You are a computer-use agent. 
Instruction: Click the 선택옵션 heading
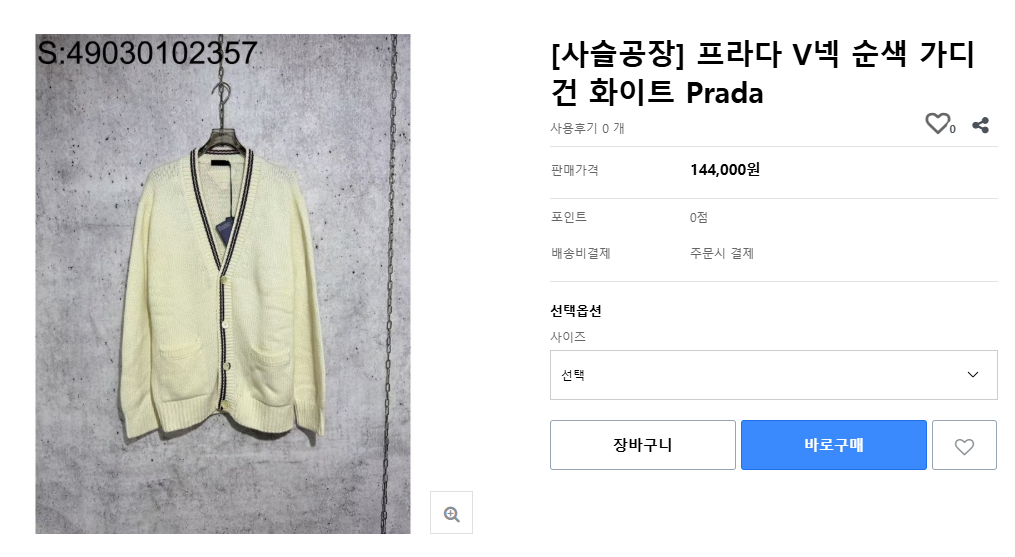point(576,311)
